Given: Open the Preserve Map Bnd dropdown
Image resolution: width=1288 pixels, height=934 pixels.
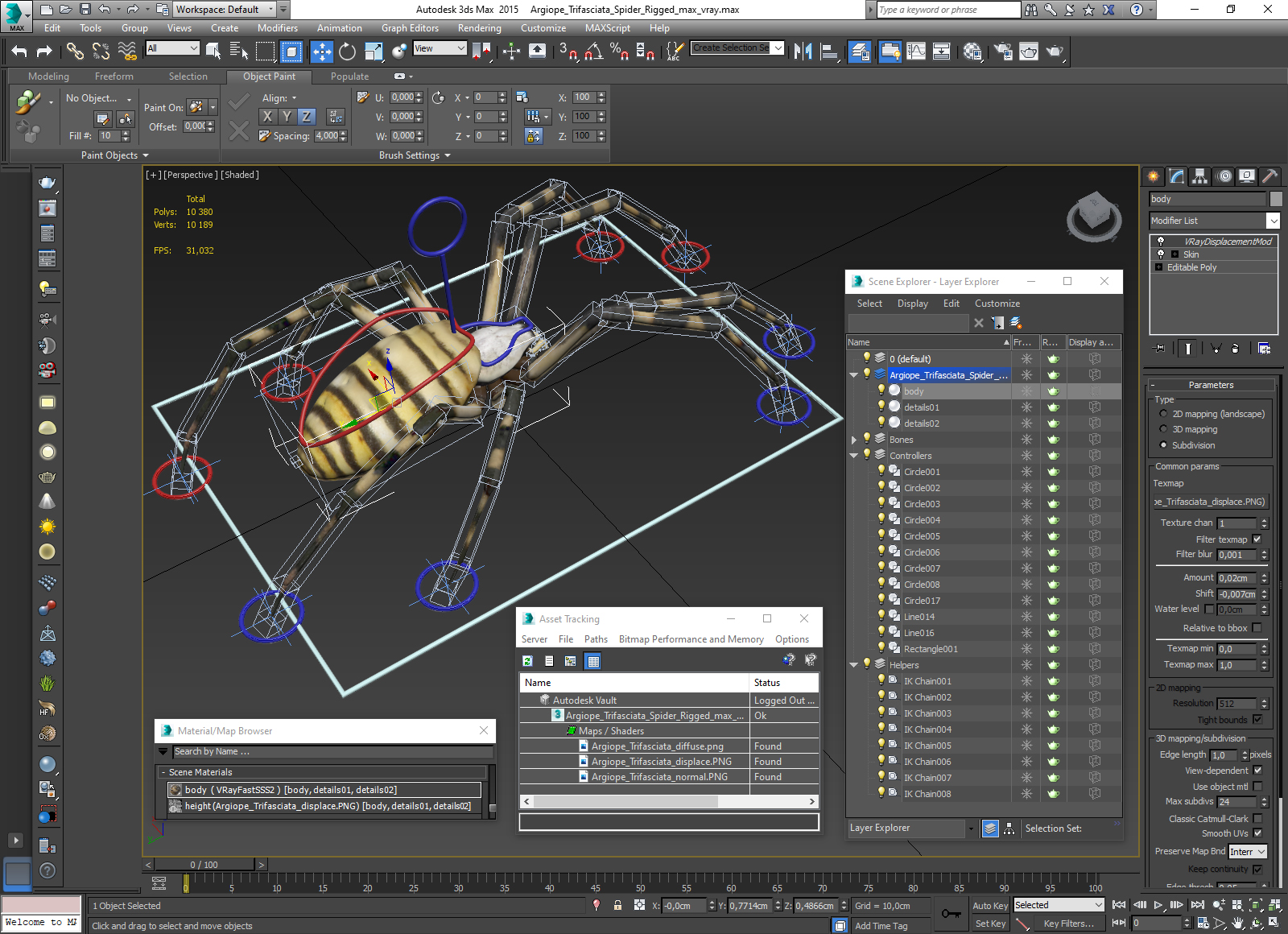Looking at the screenshot, I should point(1248,852).
